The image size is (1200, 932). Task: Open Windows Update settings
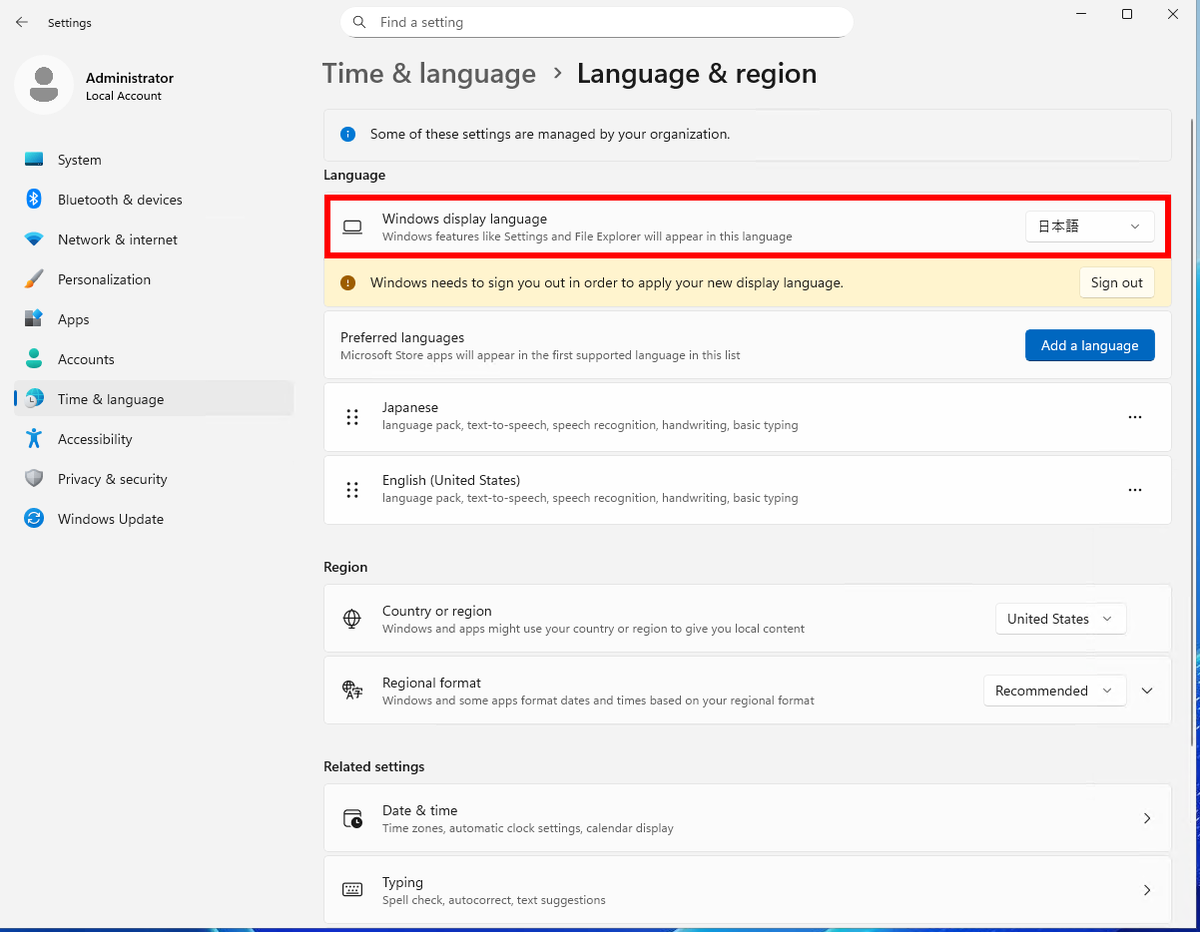110,519
